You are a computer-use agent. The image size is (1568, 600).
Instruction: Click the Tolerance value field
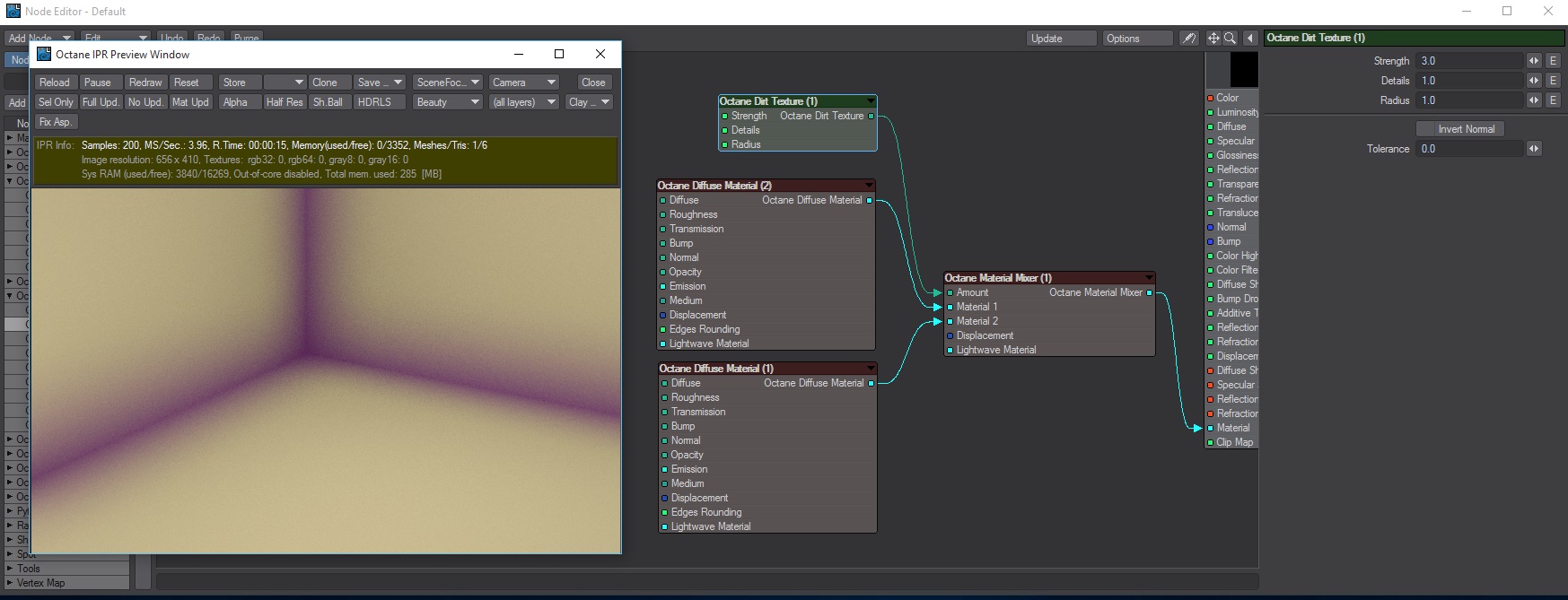coord(1470,149)
